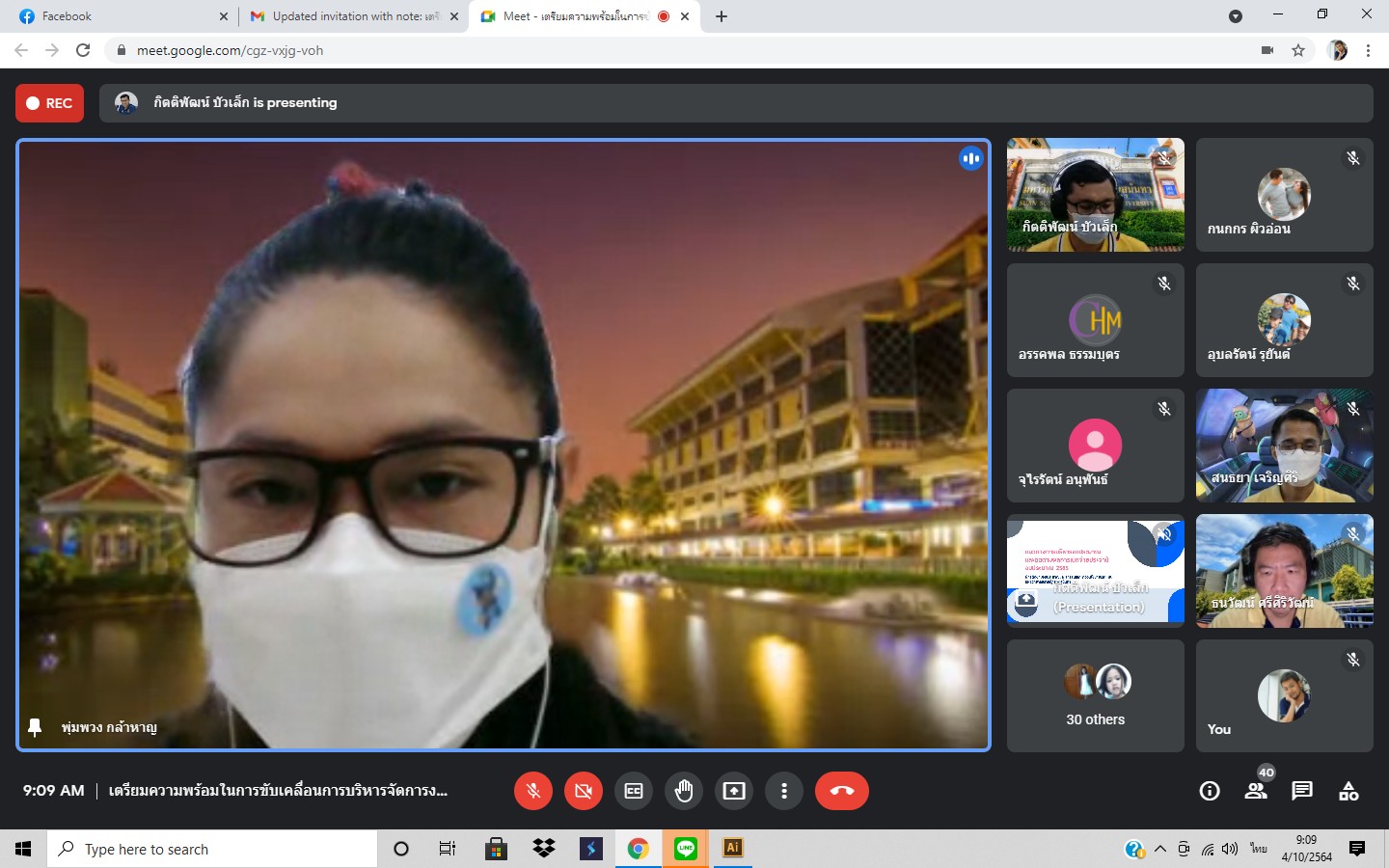Show the list of 40 participants
Image resolution: width=1389 pixels, height=868 pixels.
[1256, 791]
